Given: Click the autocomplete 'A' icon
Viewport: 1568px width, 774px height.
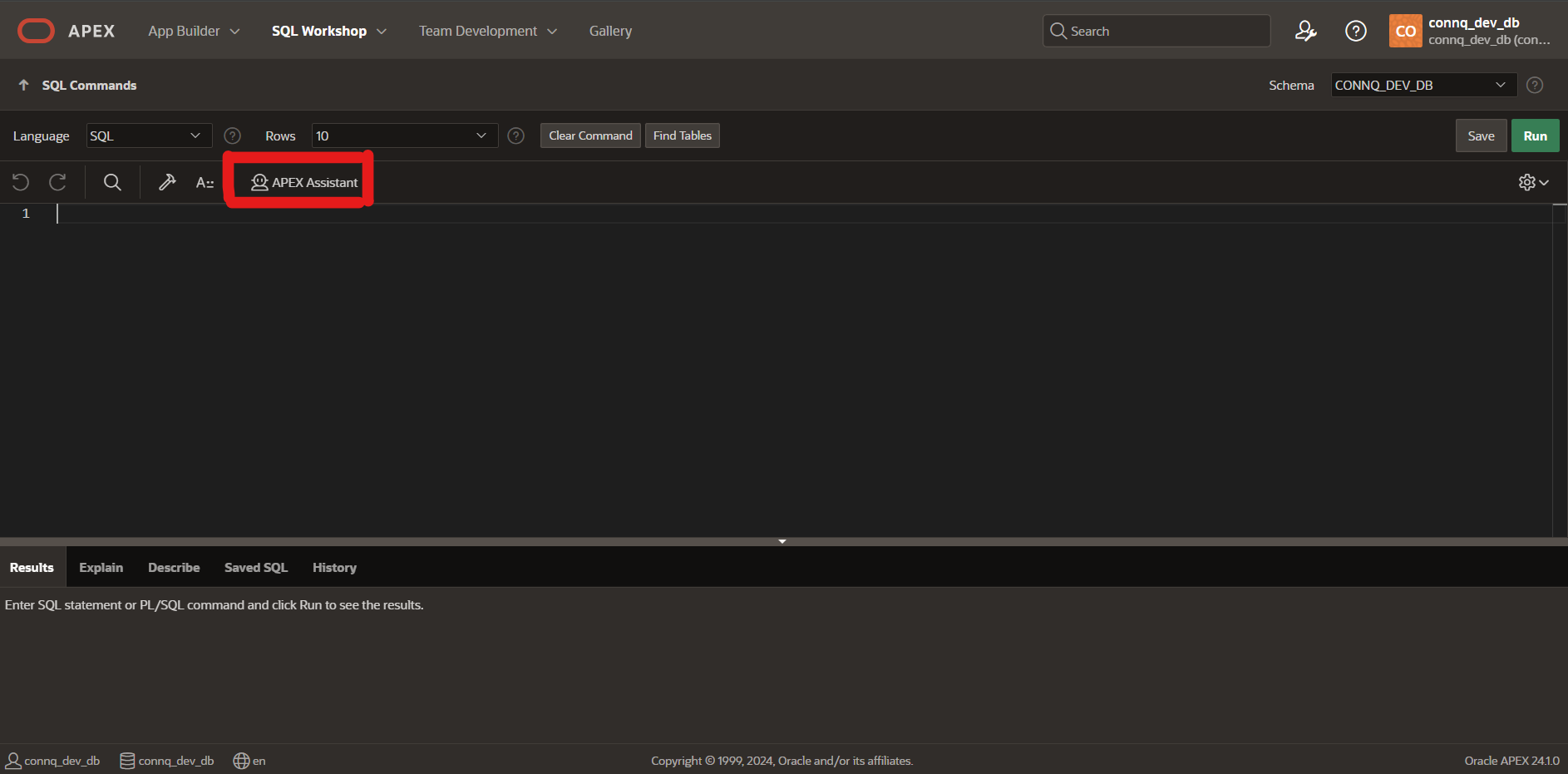Looking at the screenshot, I should pyautogui.click(x=205, y=182).
